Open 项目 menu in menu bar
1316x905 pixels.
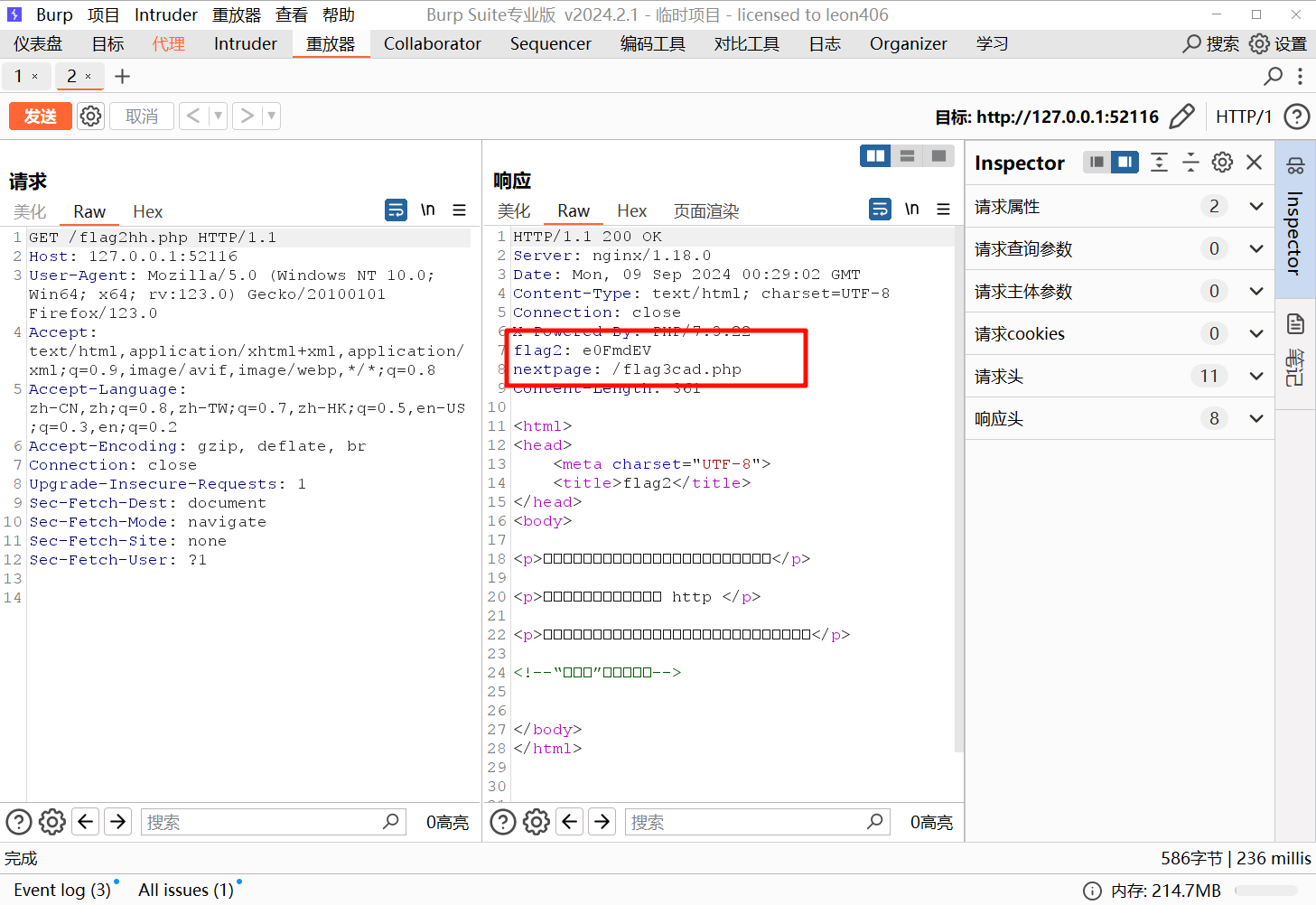click(104, 14)
